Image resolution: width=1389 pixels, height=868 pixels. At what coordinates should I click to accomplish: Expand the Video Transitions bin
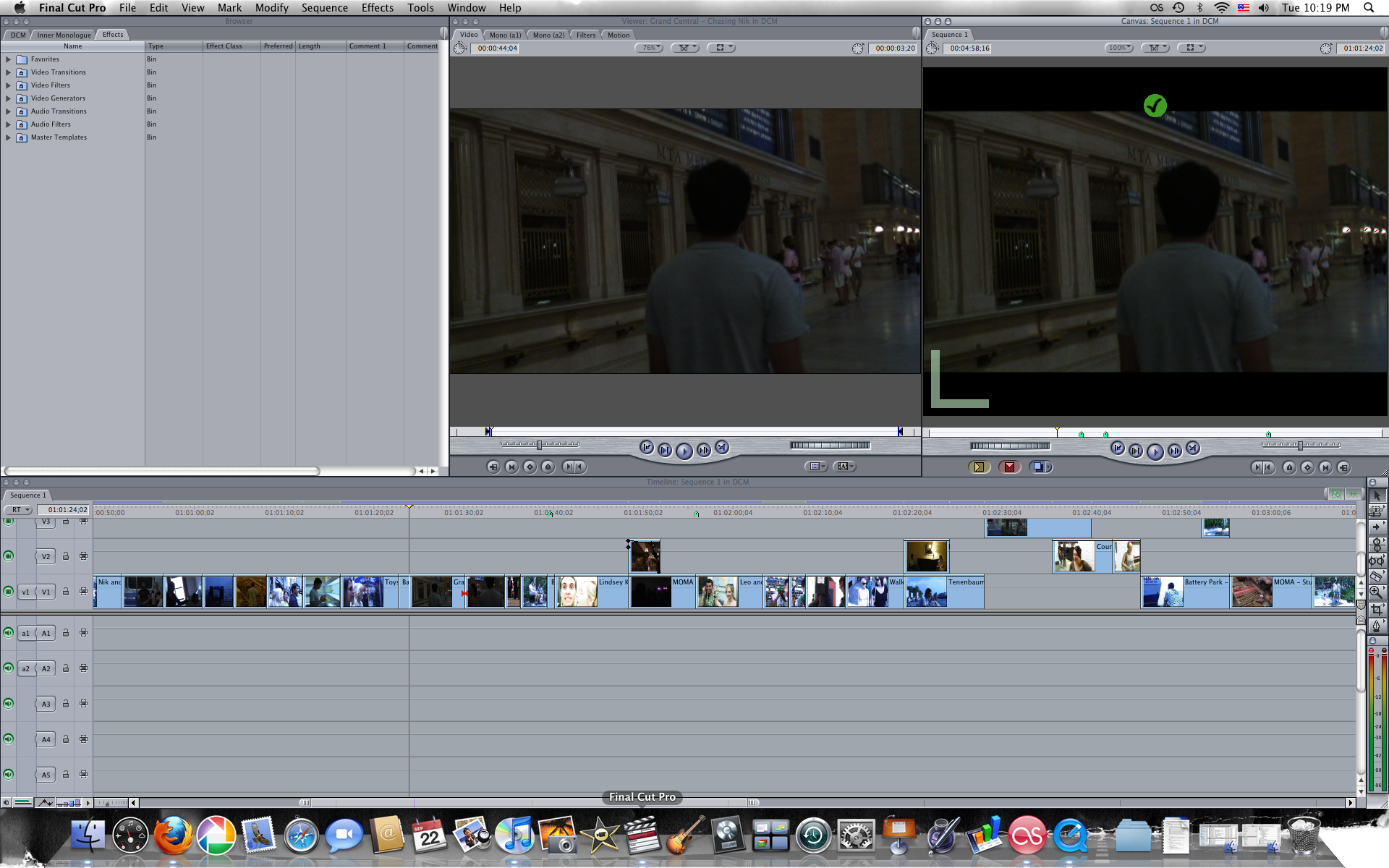tap(8, 72)
